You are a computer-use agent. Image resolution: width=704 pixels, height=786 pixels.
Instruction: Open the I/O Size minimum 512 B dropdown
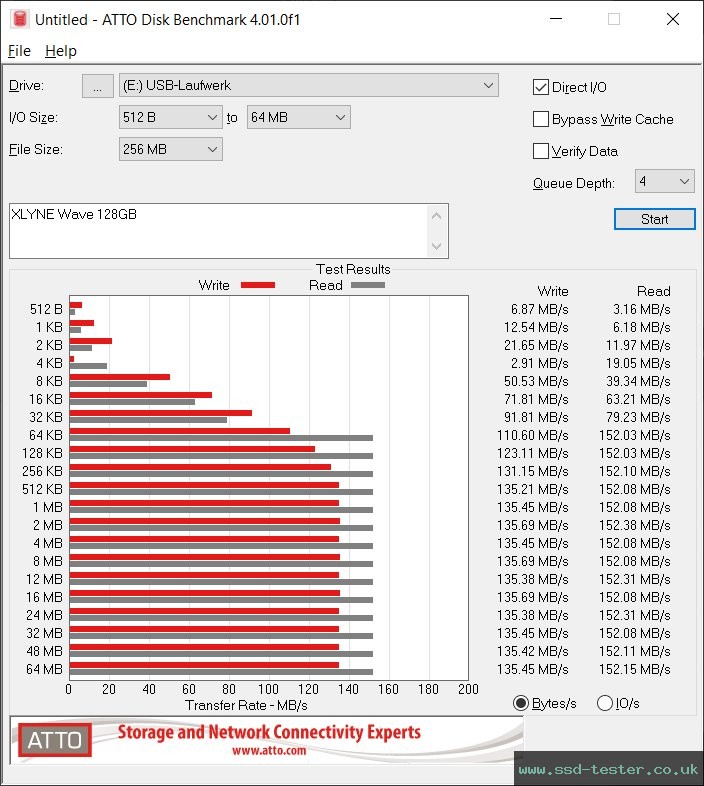[170, 117]
